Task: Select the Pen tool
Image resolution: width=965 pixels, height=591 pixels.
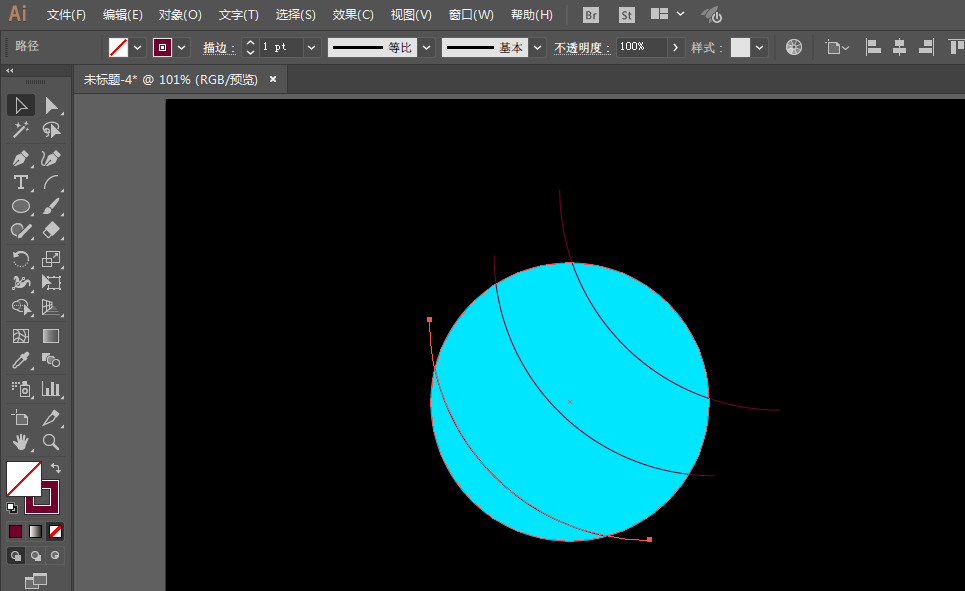Action: [x=20, y=158]
